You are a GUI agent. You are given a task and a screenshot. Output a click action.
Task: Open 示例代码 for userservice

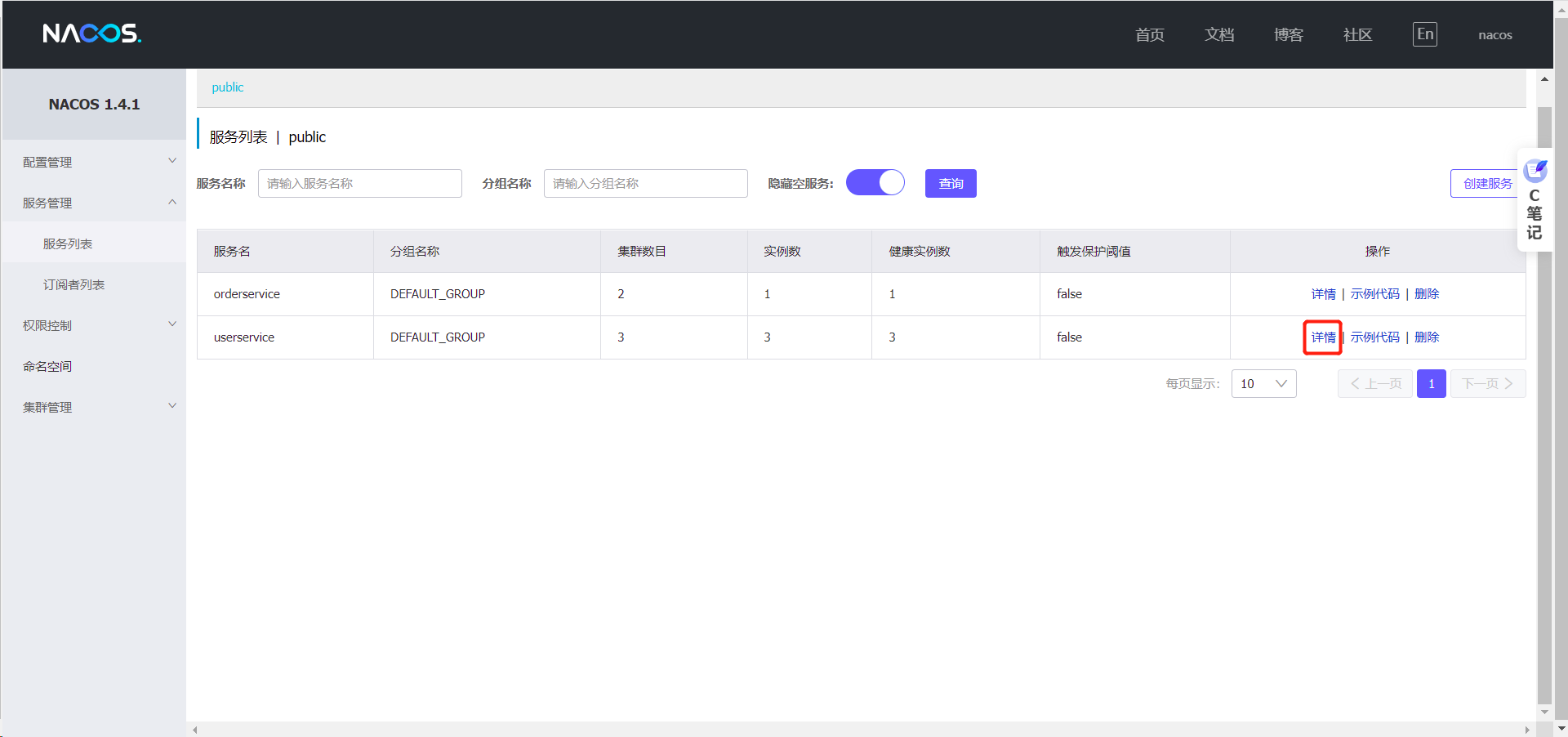(x=1375, y=337)
